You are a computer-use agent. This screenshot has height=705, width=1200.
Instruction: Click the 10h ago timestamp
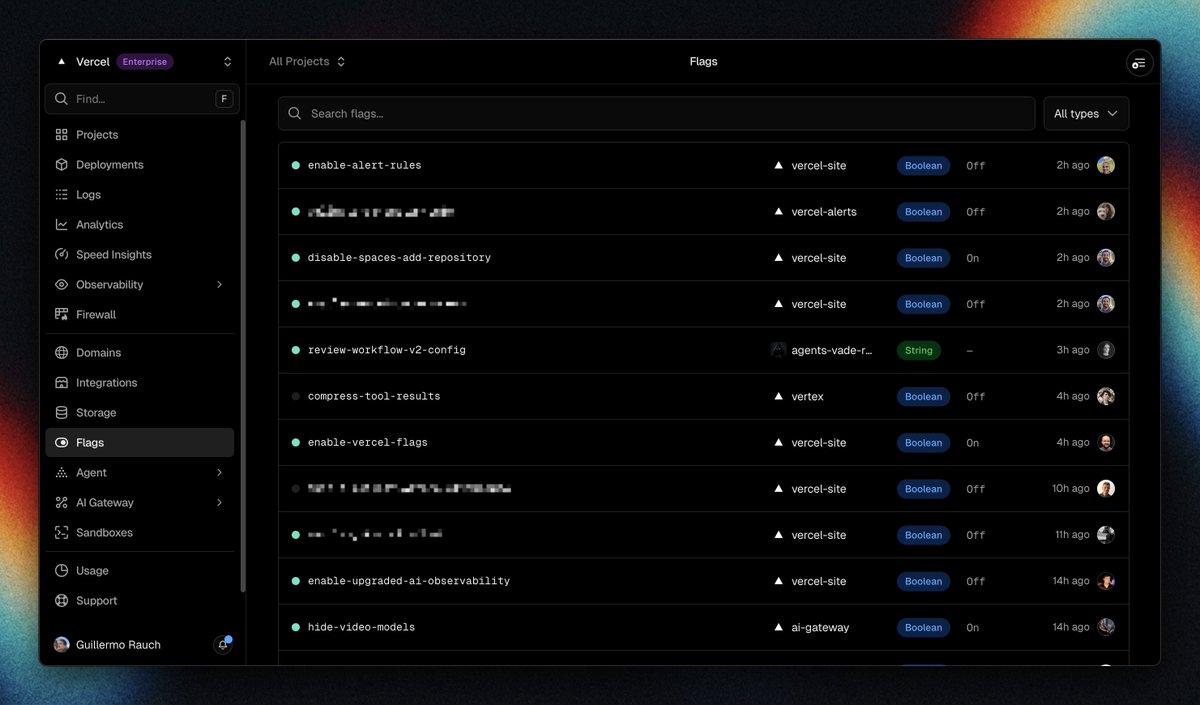click(x=1071, y=489)
